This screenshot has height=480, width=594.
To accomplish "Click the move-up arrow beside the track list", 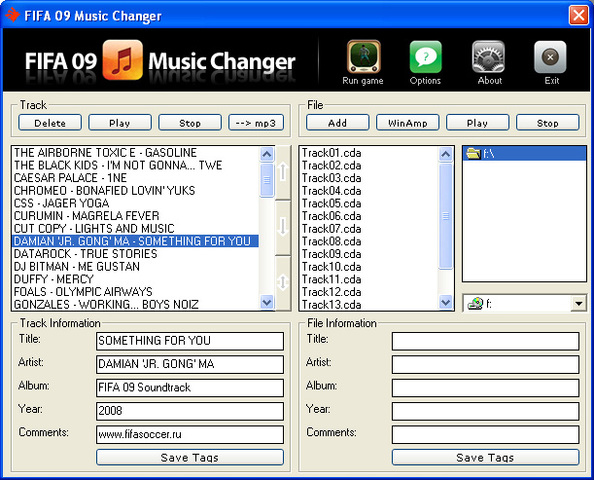I will click(283, 172).
